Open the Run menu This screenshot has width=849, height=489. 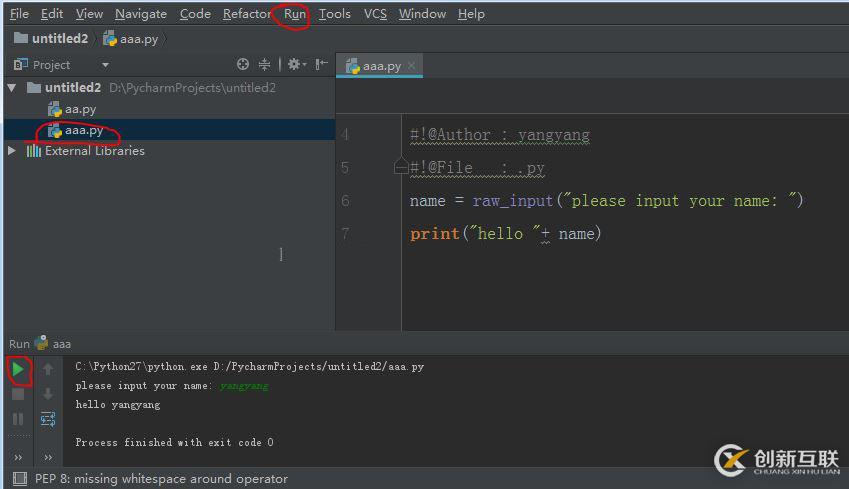pos(295,14)
